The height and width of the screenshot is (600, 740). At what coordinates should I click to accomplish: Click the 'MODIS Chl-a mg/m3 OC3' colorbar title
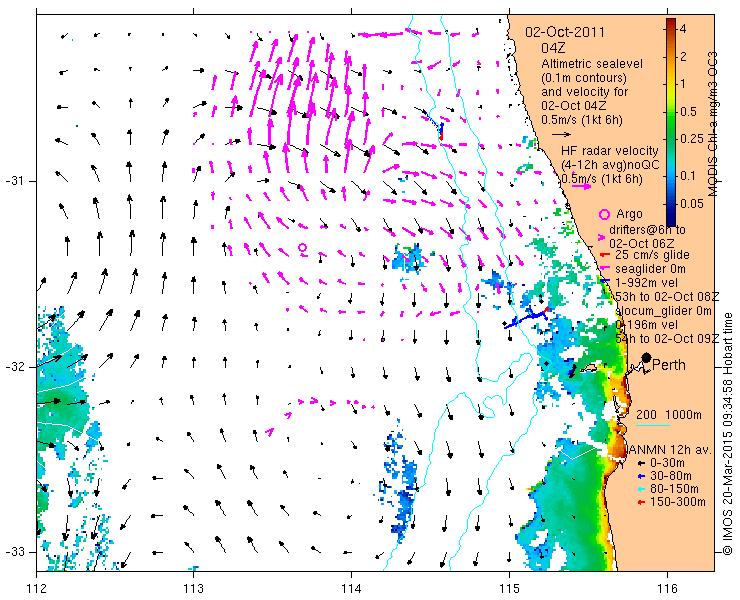click(712, 124)
